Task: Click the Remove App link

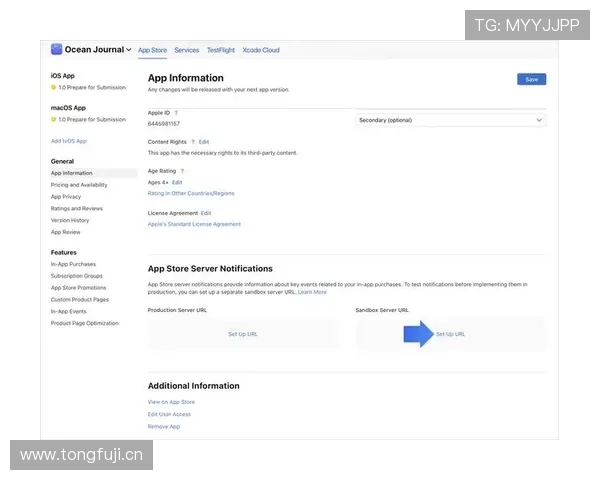Action: click(164, 426)
